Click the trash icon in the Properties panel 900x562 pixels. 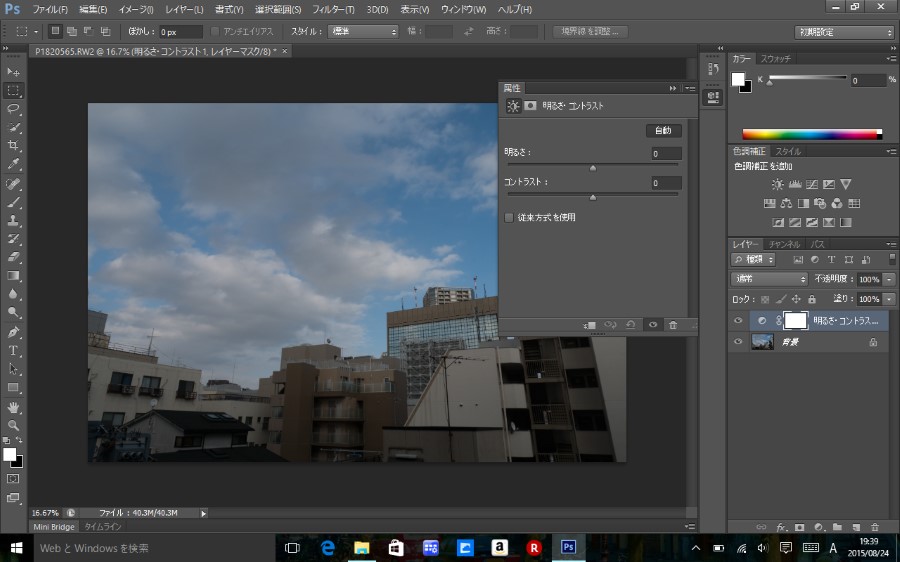pyautogui.click(x=673, y=325)
